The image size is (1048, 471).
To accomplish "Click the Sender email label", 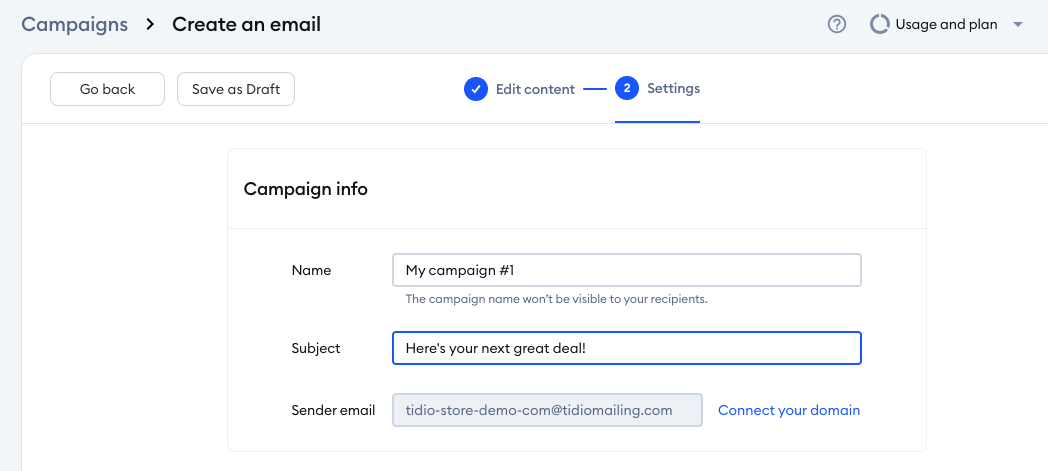I will (333, 410).
